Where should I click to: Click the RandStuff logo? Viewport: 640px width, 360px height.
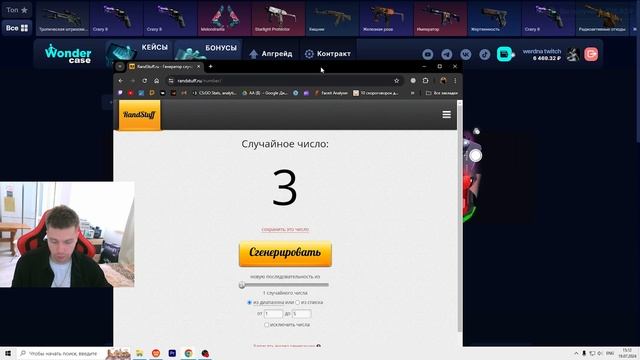coord(139,115)
